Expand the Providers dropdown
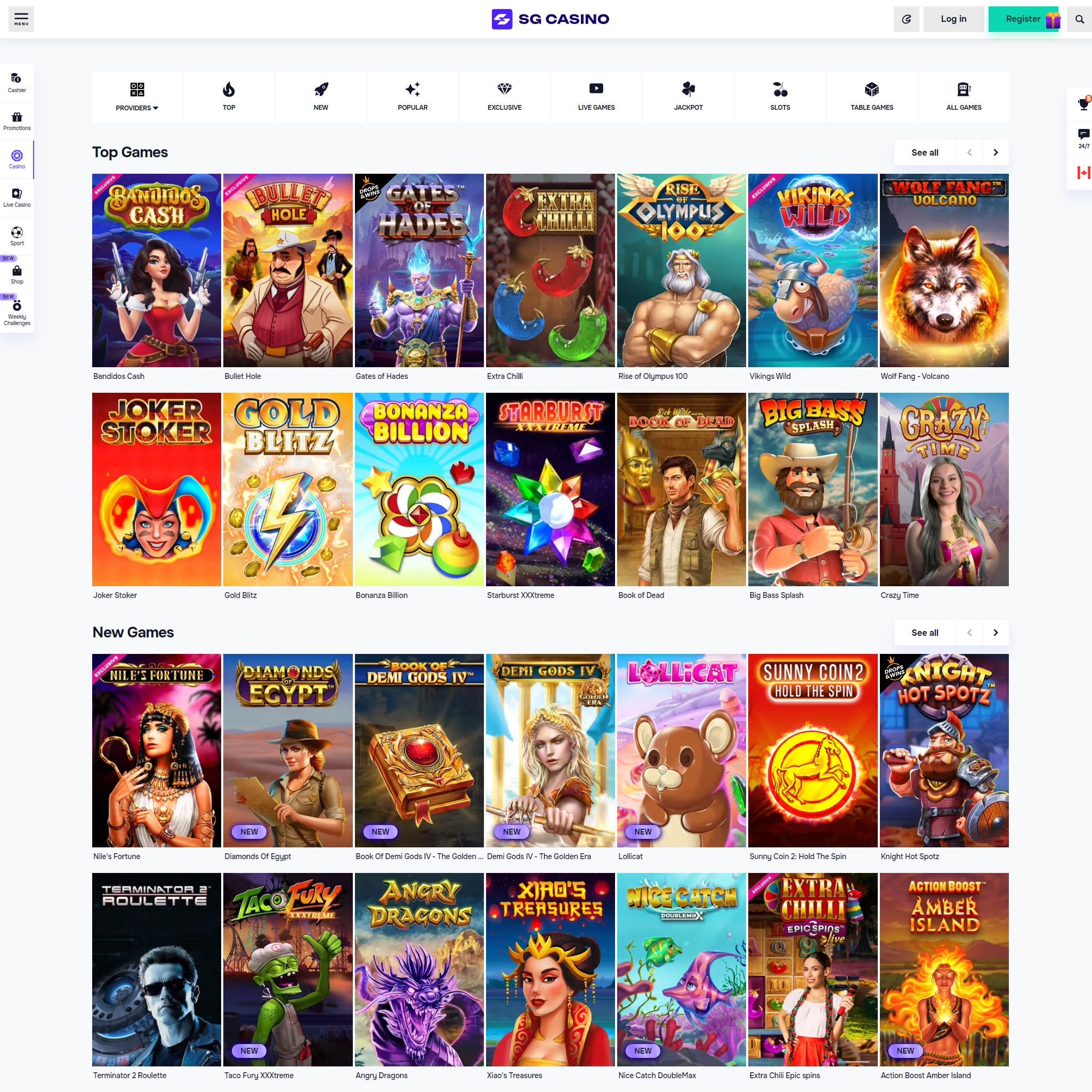The image size is (1092, 1092). pos(137,97)
